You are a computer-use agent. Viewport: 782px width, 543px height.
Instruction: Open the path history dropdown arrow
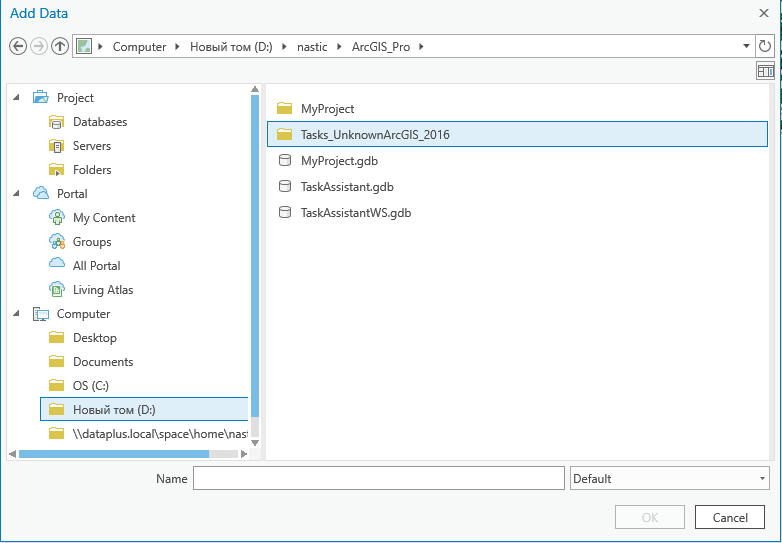pos(746,46)
